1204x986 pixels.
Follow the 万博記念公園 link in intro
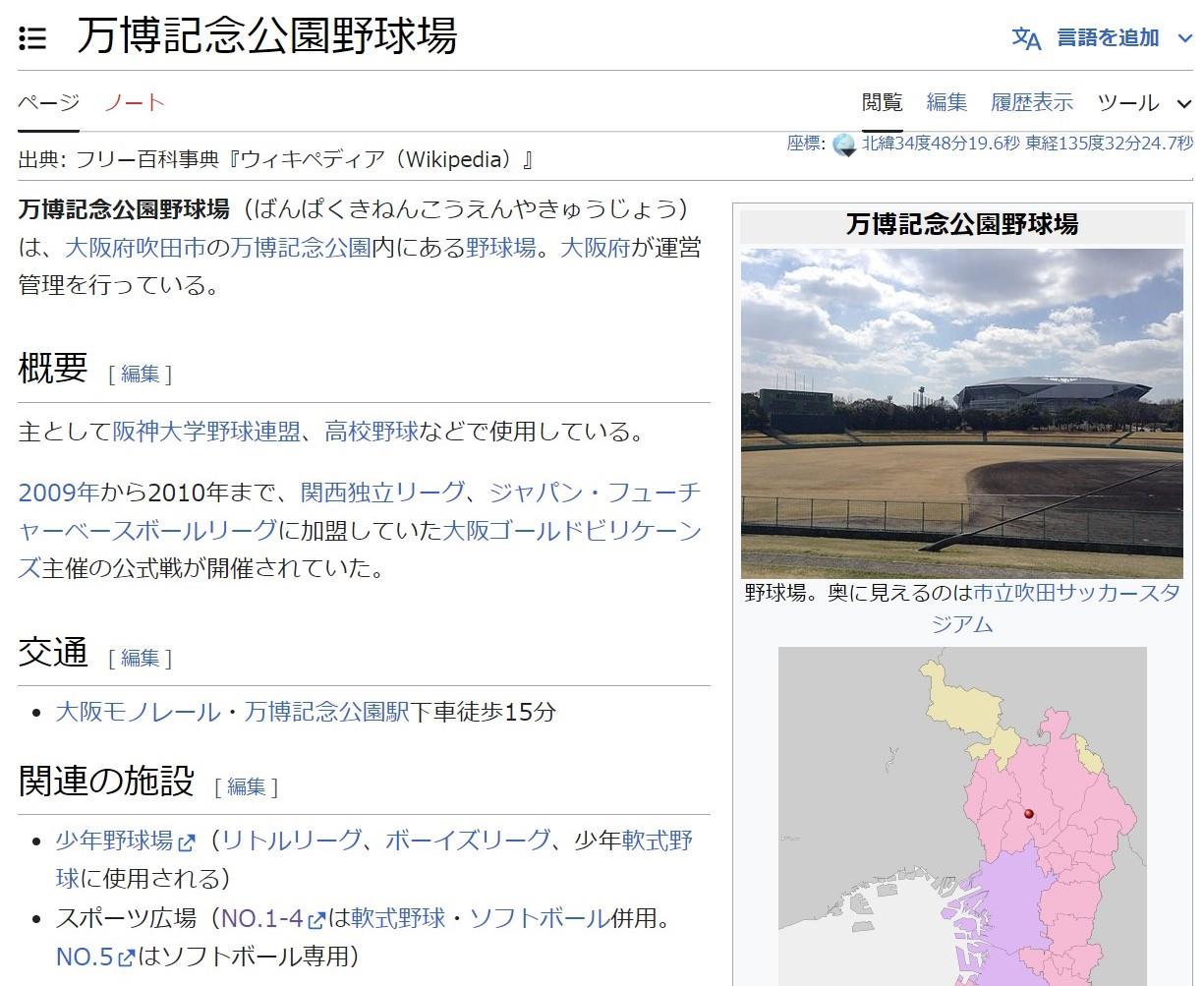pos(301,247)
